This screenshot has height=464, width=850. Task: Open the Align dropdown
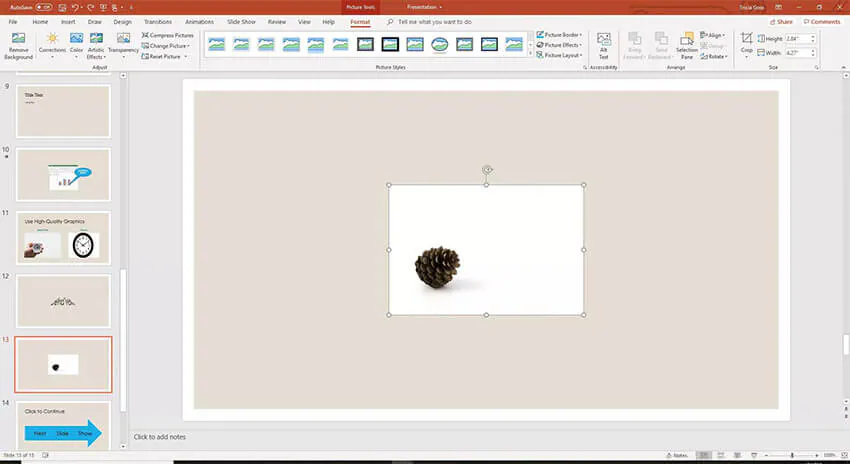[712, 35]
